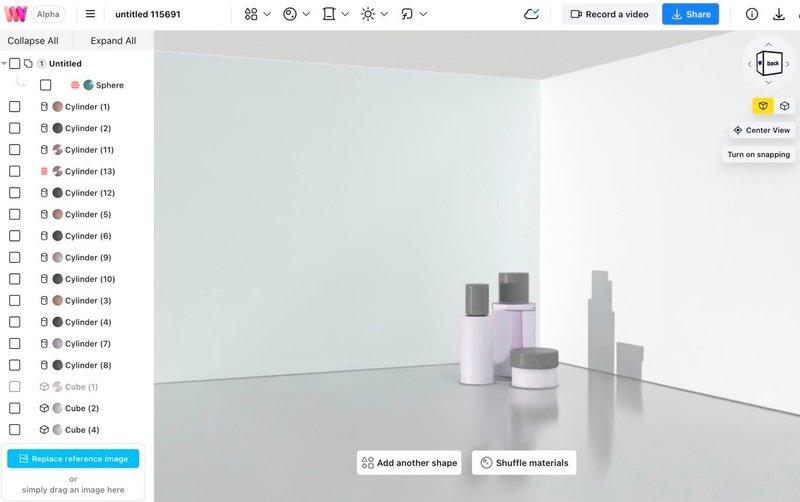Expand the AI prompt dropdown chevron
Viewport: 800px width, 502px height.
click(423, 14)
